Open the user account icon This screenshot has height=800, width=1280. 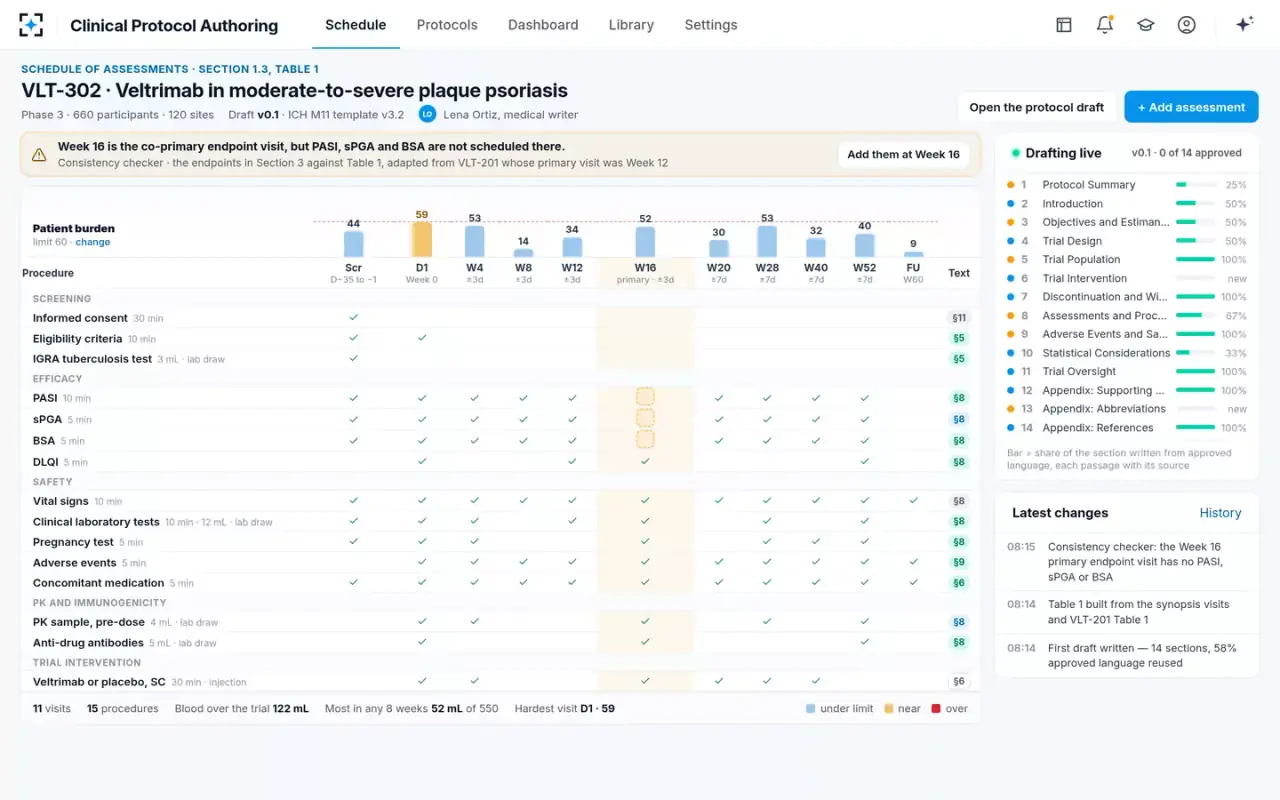coord(1186,25)
